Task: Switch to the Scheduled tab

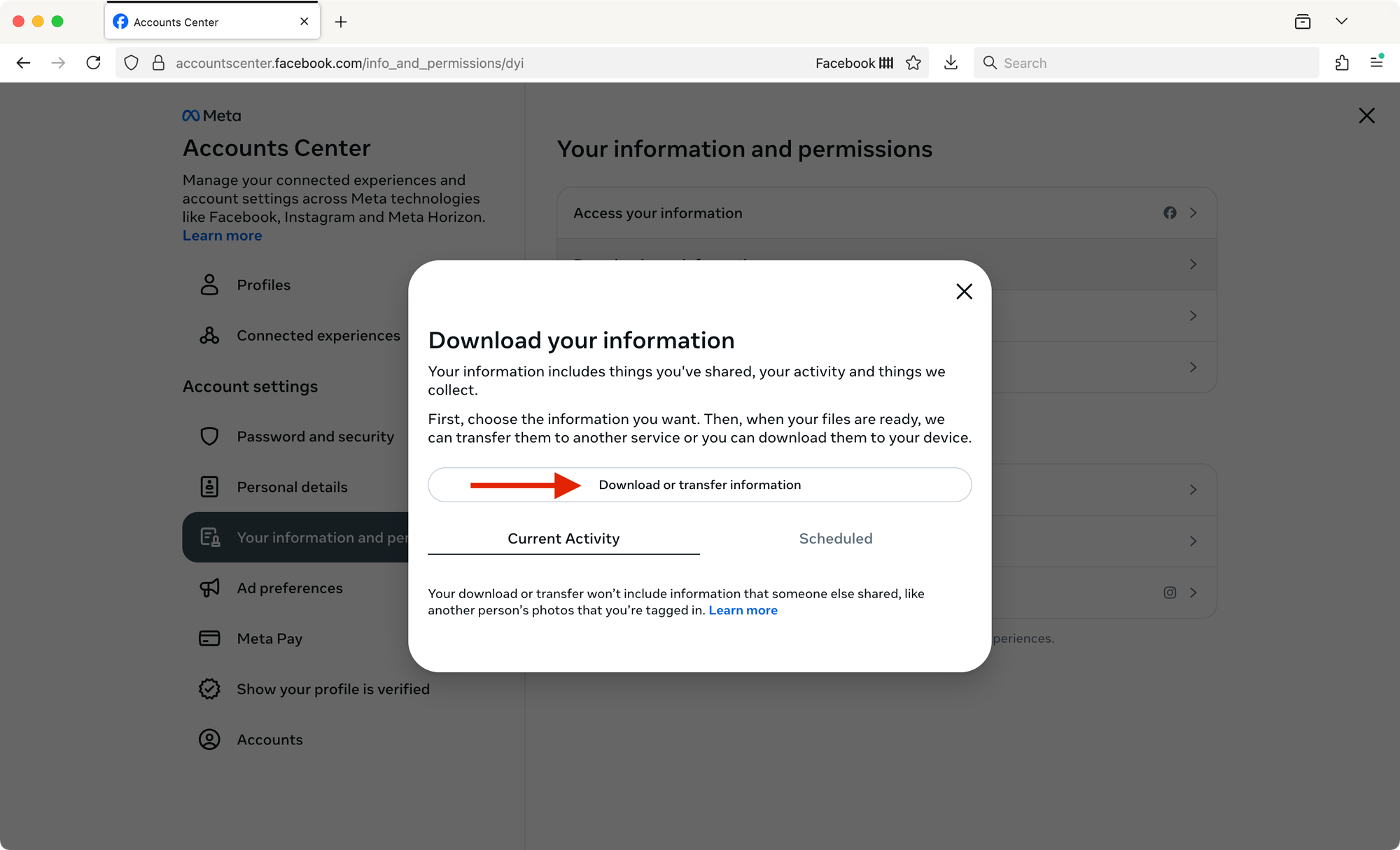Action: tap(835, 538)
